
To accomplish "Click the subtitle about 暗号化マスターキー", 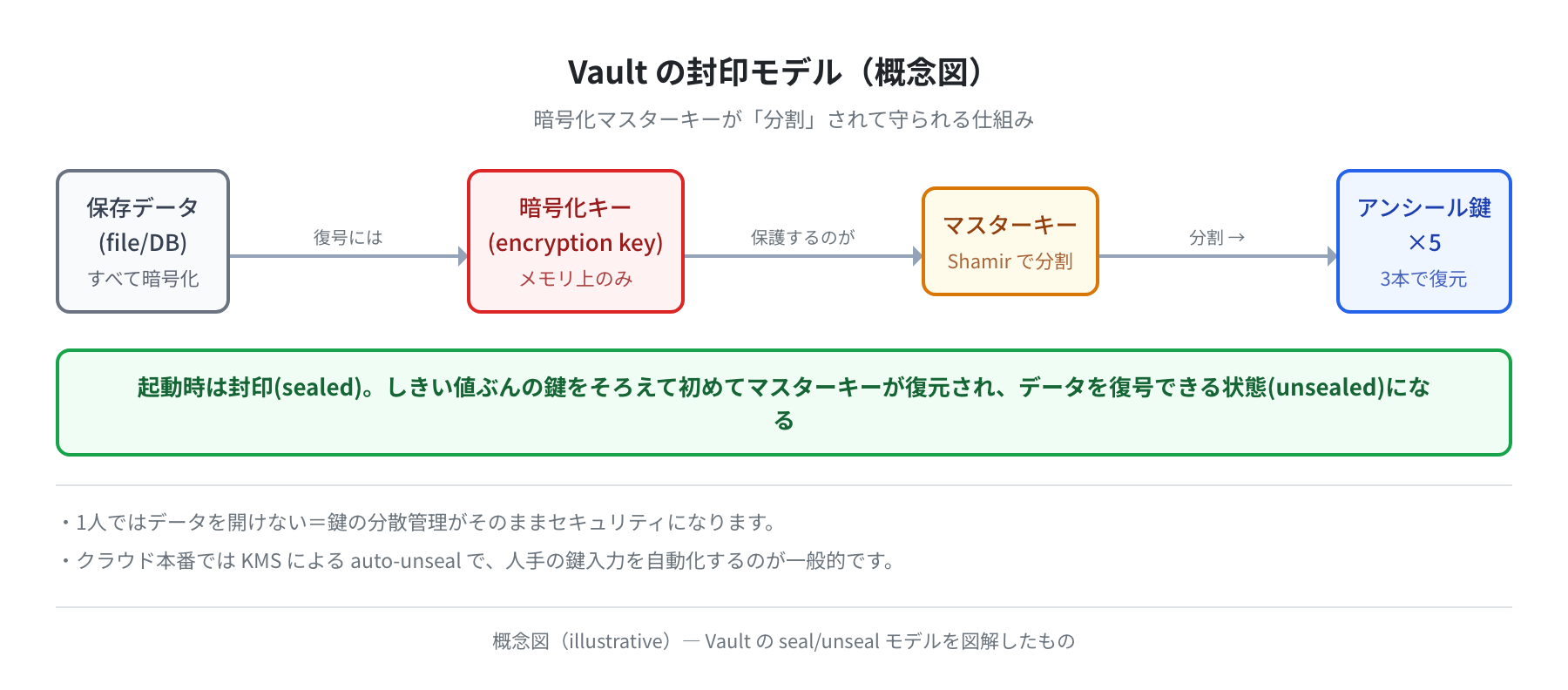I will (x=784, y=119).
